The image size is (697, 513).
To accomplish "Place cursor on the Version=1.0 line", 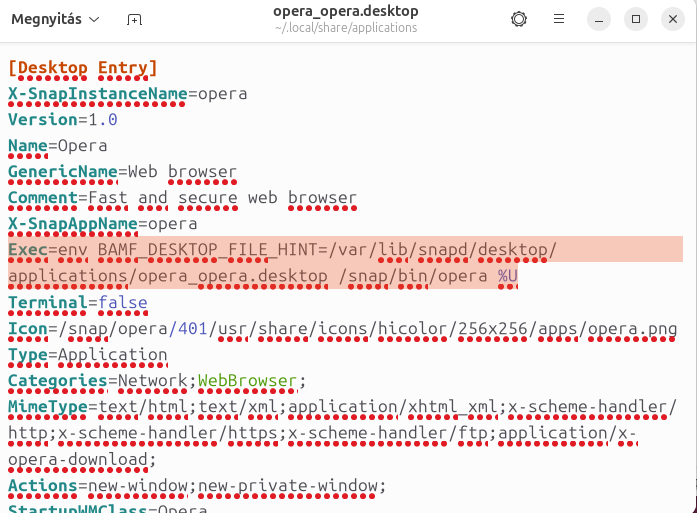I will 63,120.
